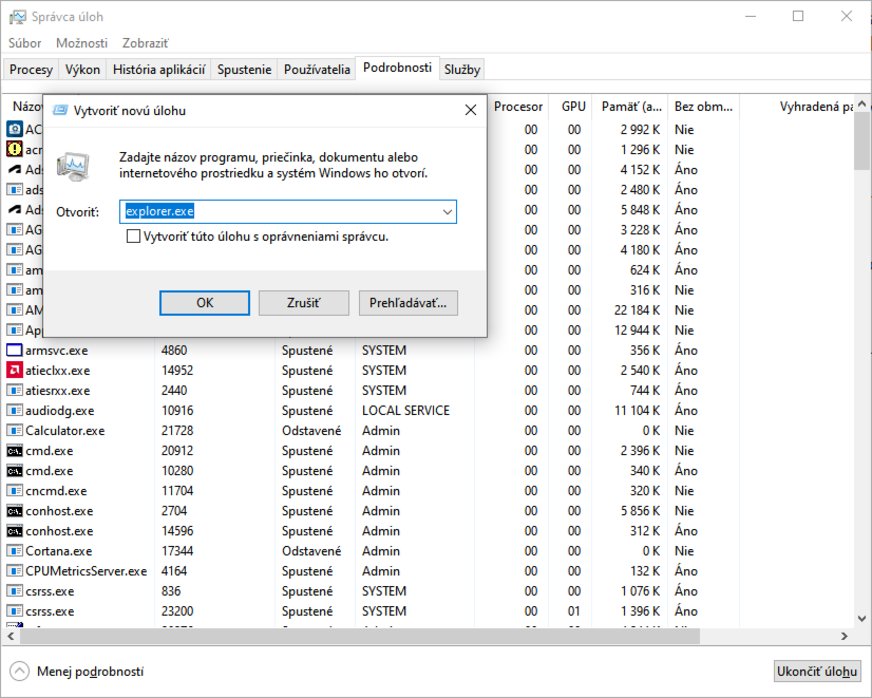Expand the Otvoriť combo box dropdown arrow

pyautogui.click(x=448, y=212)
